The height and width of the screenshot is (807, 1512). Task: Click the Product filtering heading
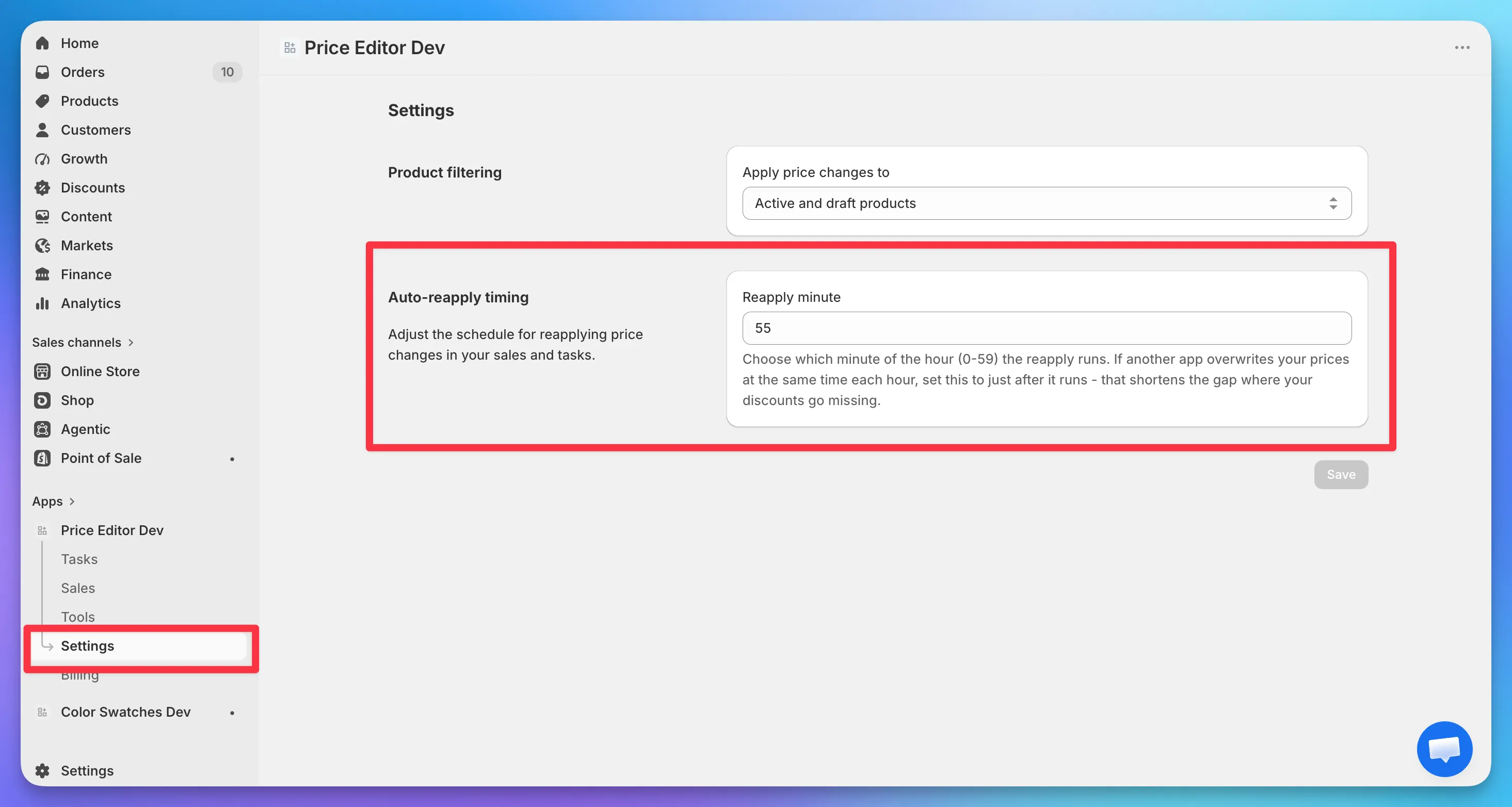pos(444,172)
